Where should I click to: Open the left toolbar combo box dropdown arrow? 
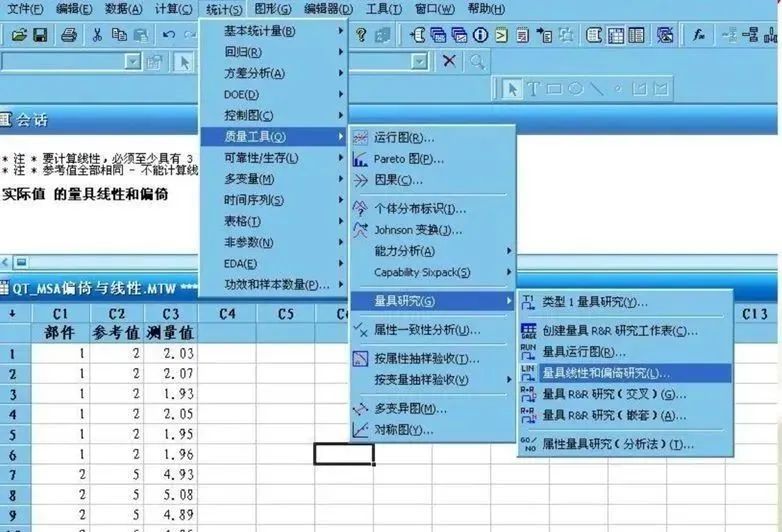pos(133,61)
